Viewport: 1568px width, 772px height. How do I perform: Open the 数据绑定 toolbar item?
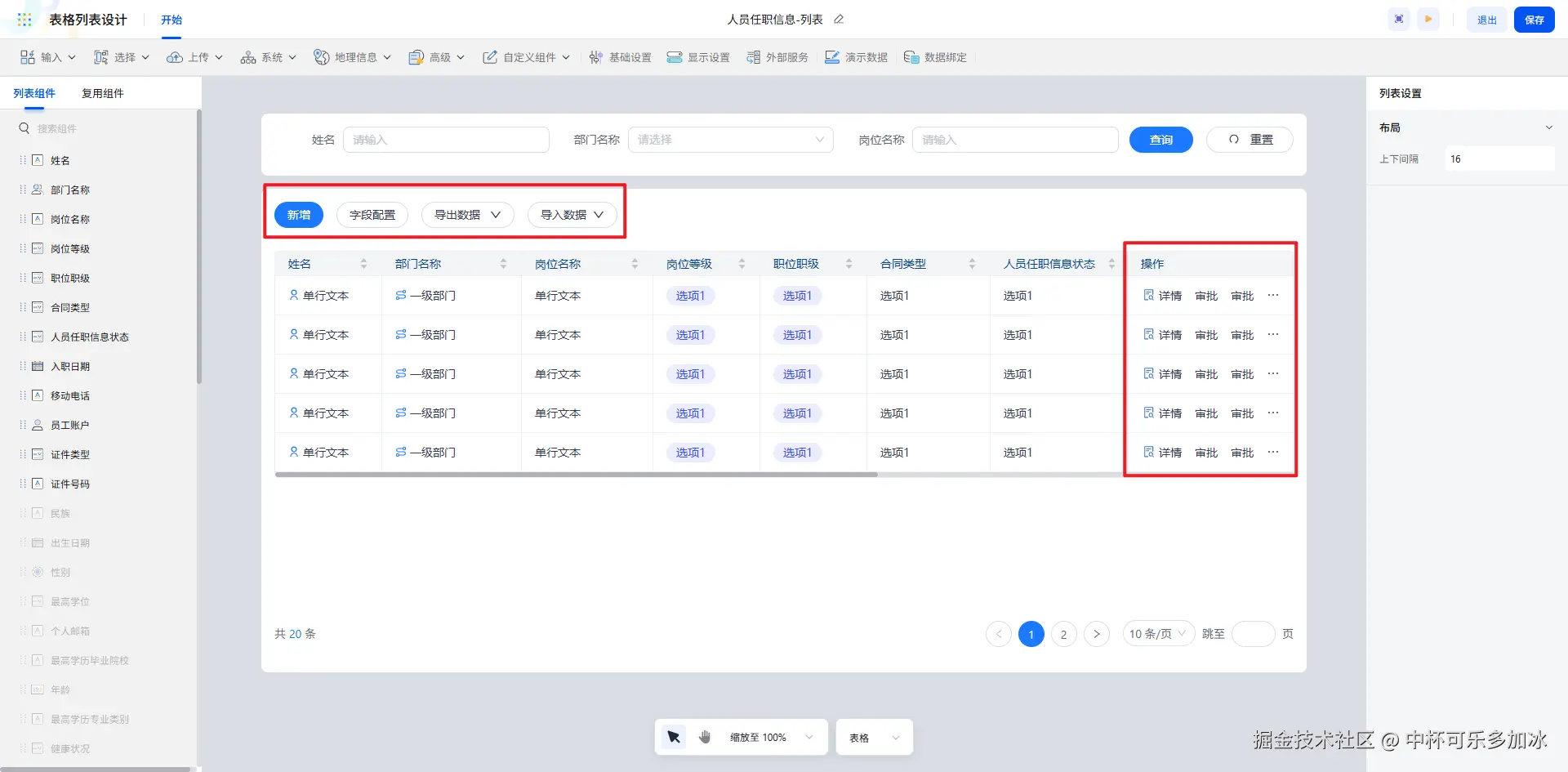pos(936,57)
